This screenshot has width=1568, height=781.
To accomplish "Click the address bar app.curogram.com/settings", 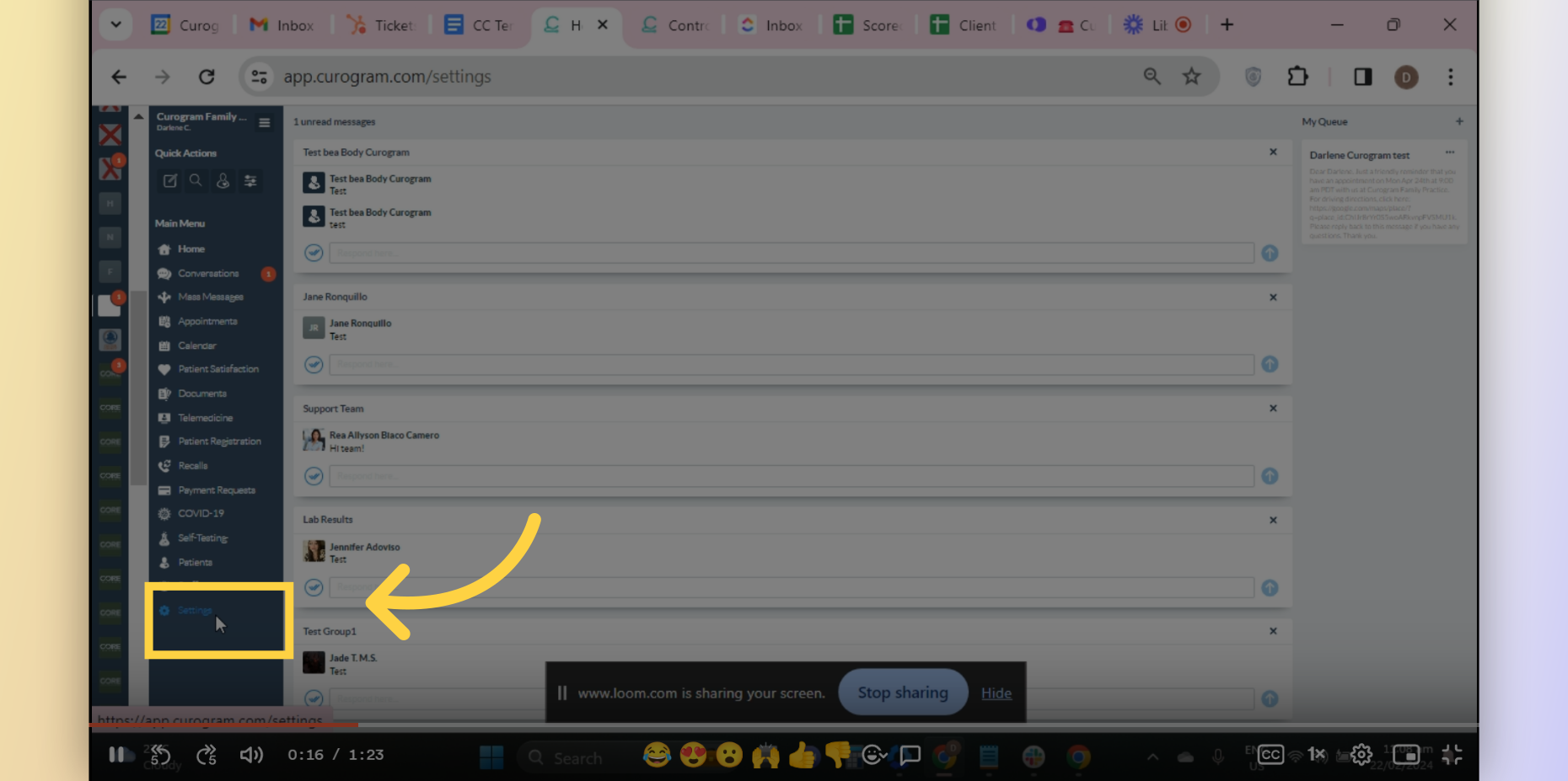I will point(387,77).
